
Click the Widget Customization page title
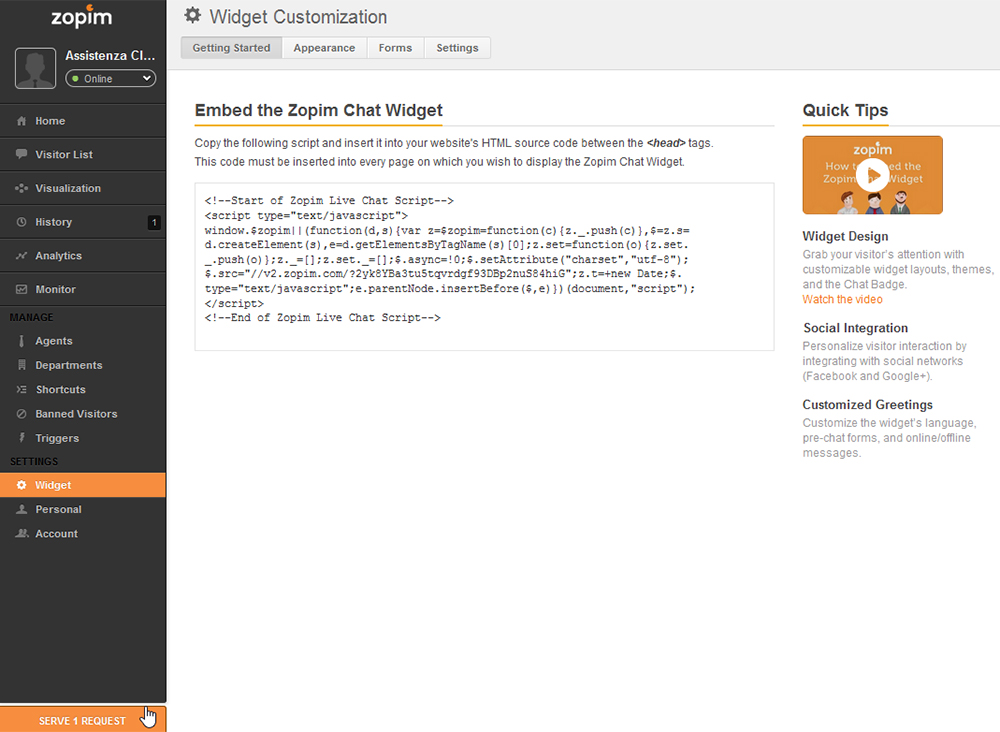click(298, 17)
